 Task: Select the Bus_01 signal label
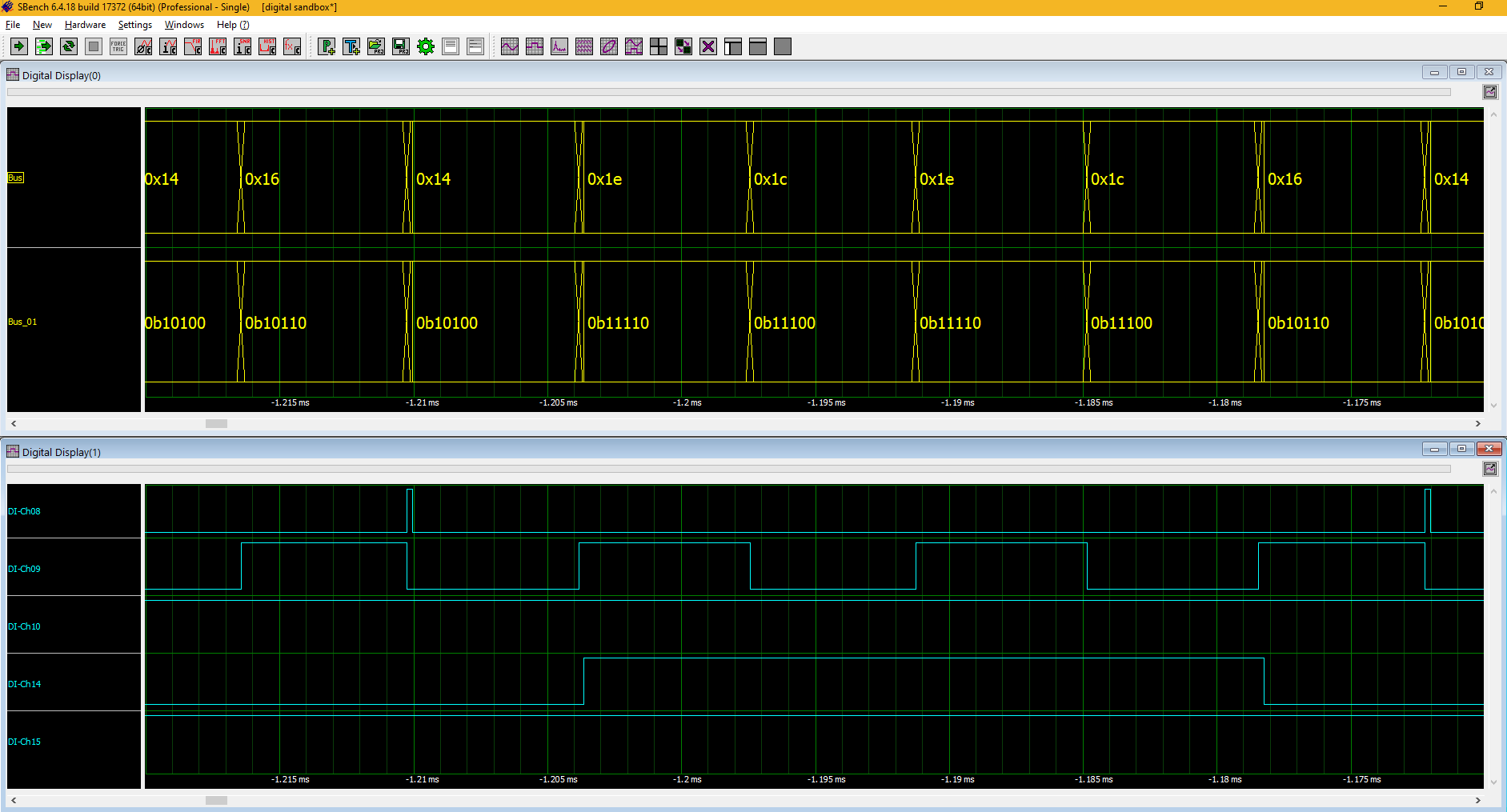22,322
